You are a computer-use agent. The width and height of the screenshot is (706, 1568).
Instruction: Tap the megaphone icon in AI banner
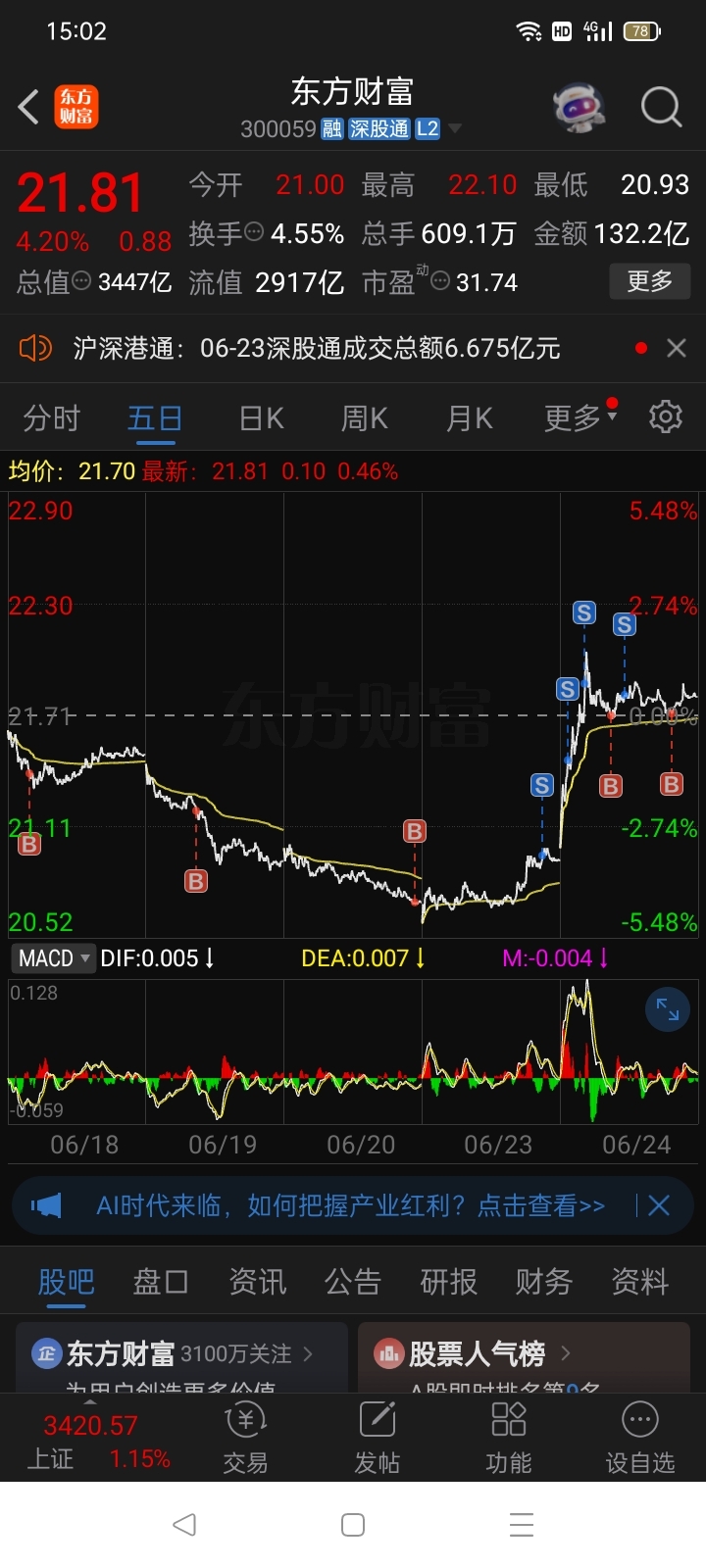click(46, 1205)
